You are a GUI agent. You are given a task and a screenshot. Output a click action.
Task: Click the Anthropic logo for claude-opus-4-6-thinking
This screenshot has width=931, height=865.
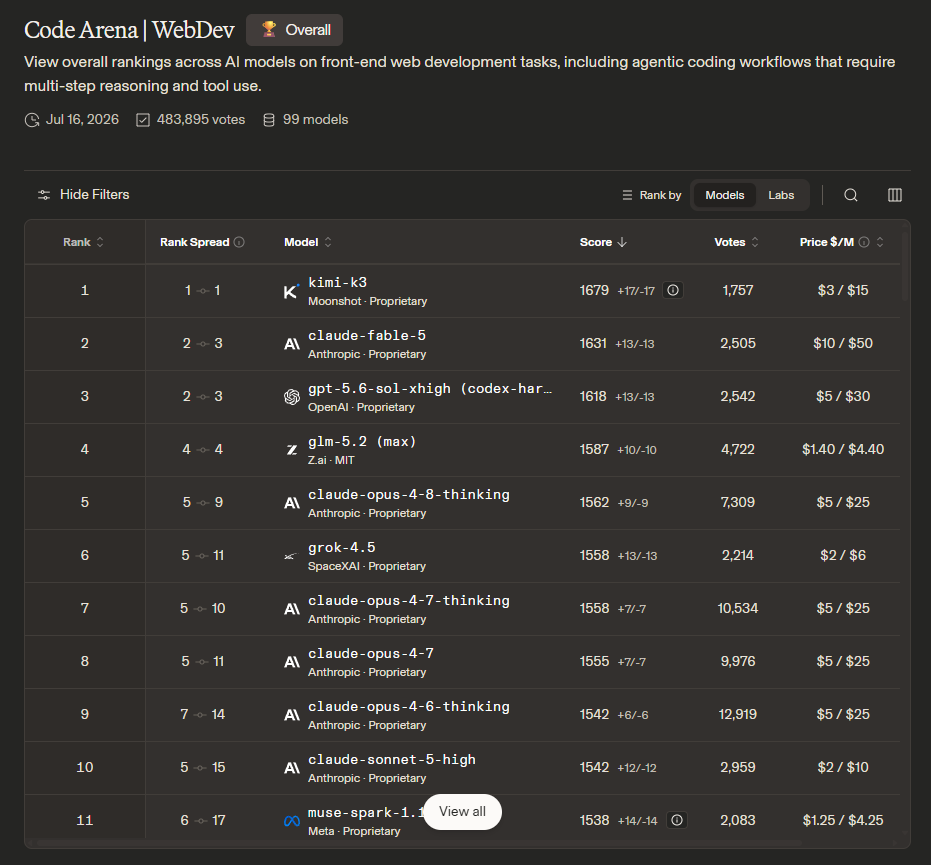tap(292, 715)
